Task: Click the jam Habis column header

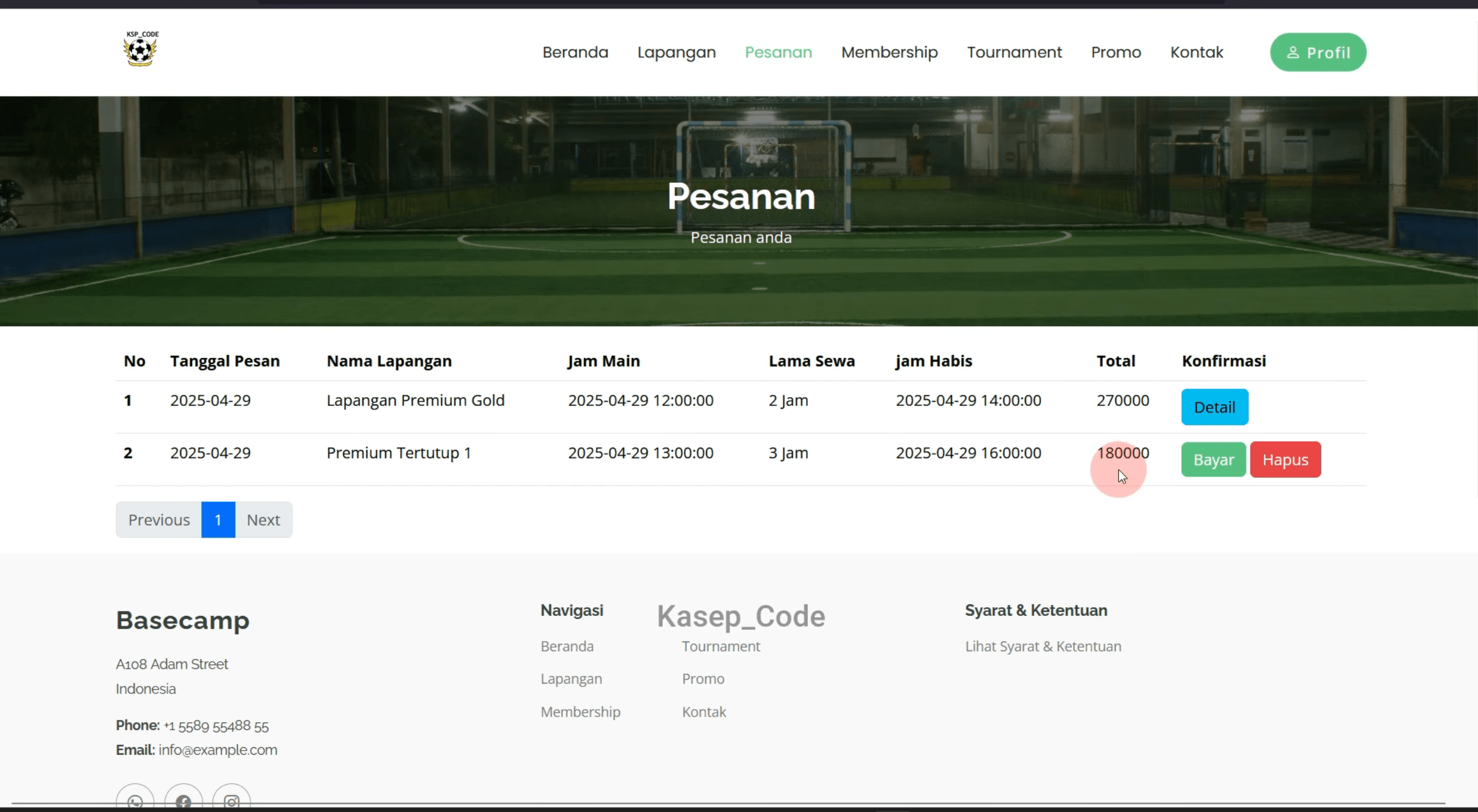Action: (x=934, y=361)
